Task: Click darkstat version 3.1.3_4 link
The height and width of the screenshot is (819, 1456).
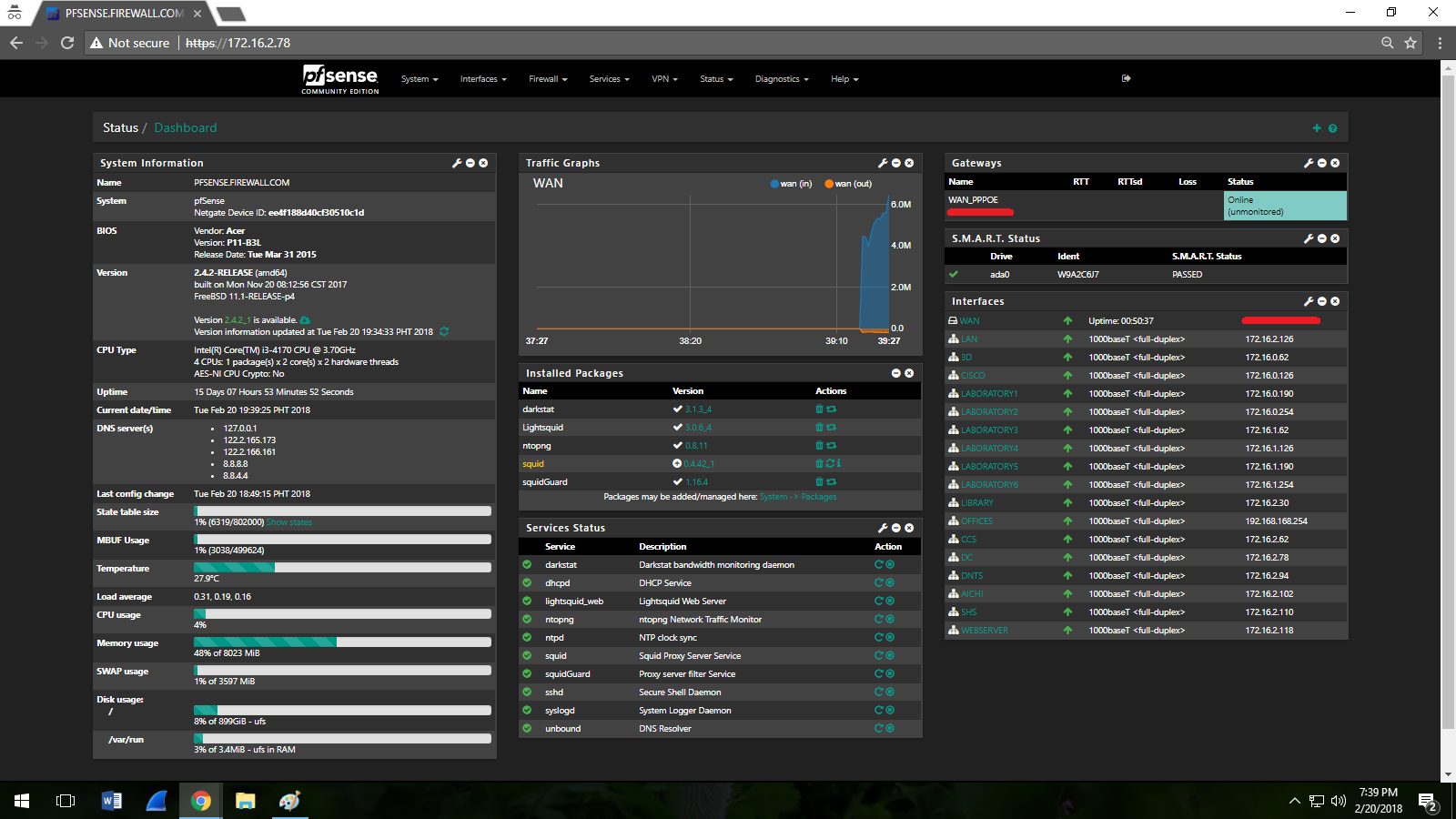Action: point(699,409)
